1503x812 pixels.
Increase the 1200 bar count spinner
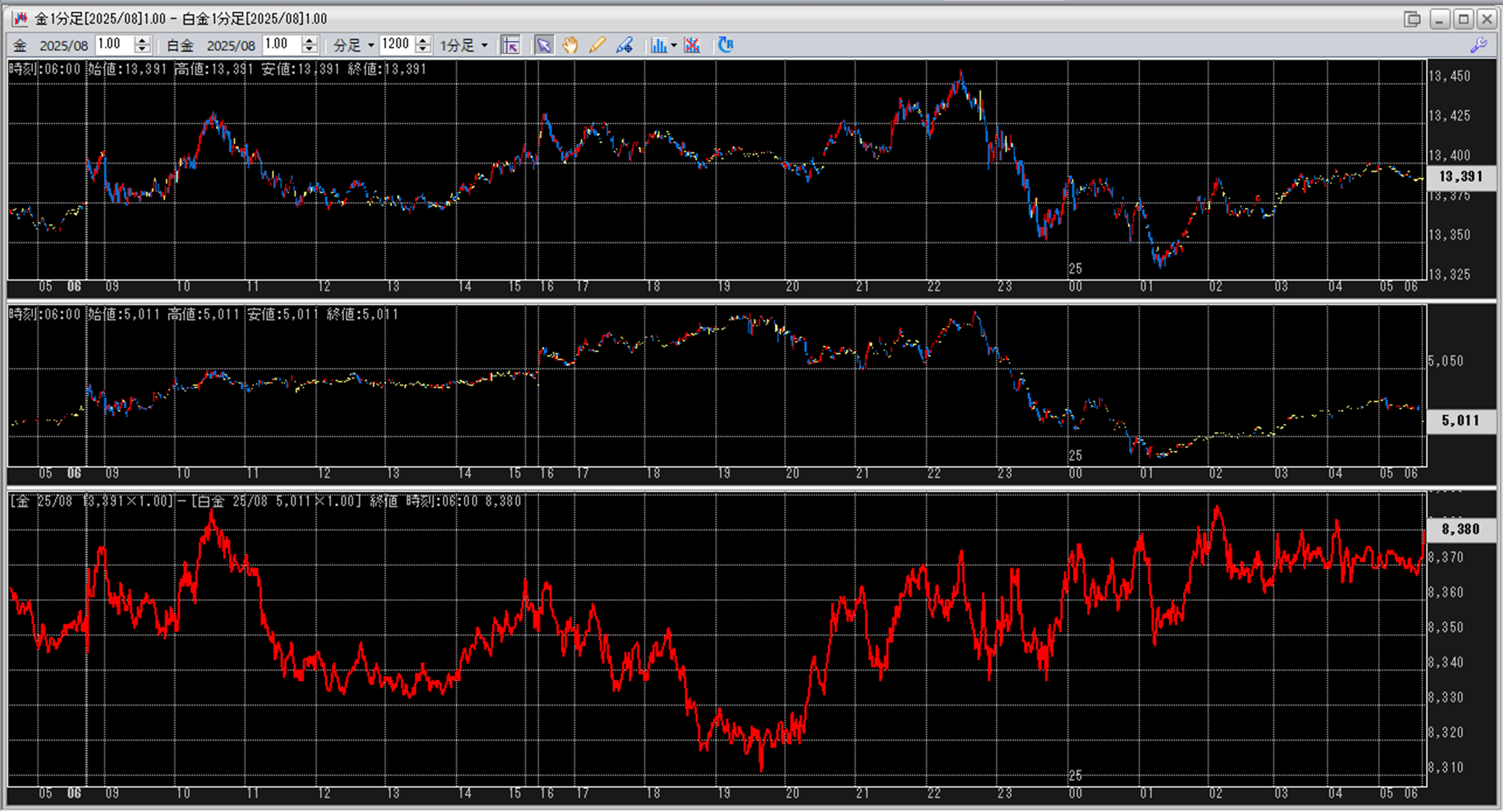423,40
